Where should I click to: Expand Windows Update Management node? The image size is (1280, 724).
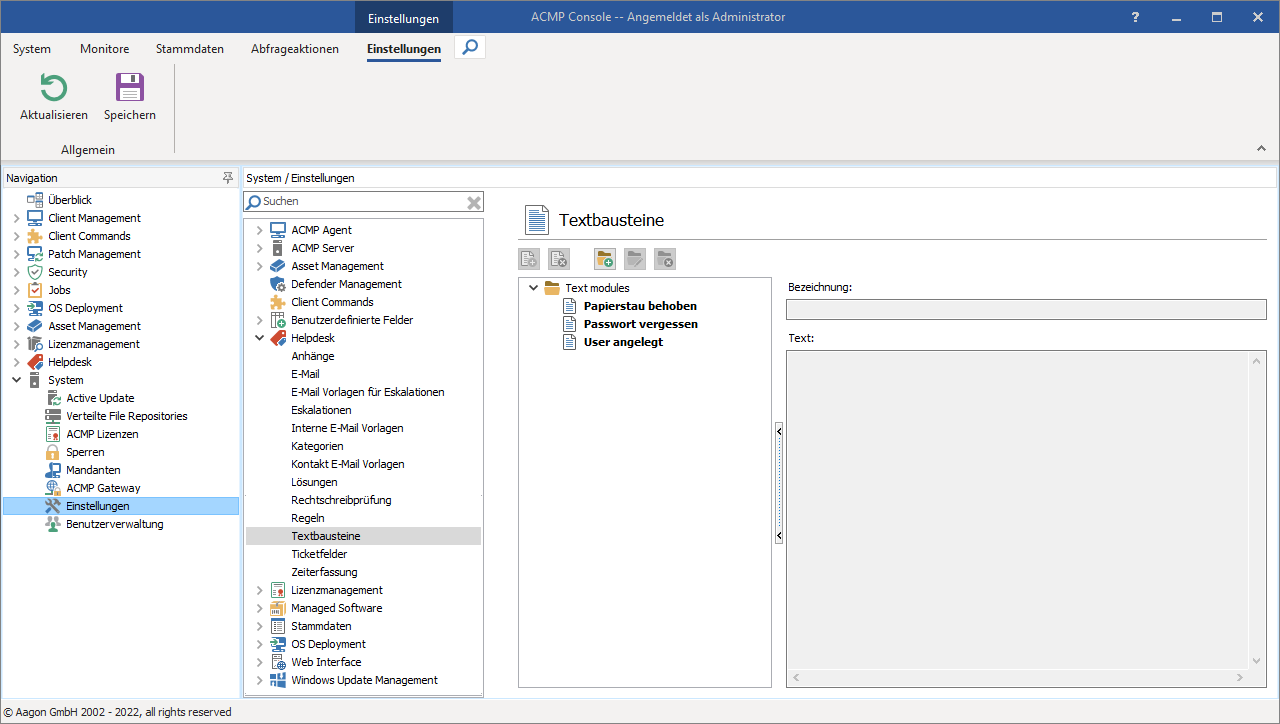pyautogui.click(x=260, y=680)
